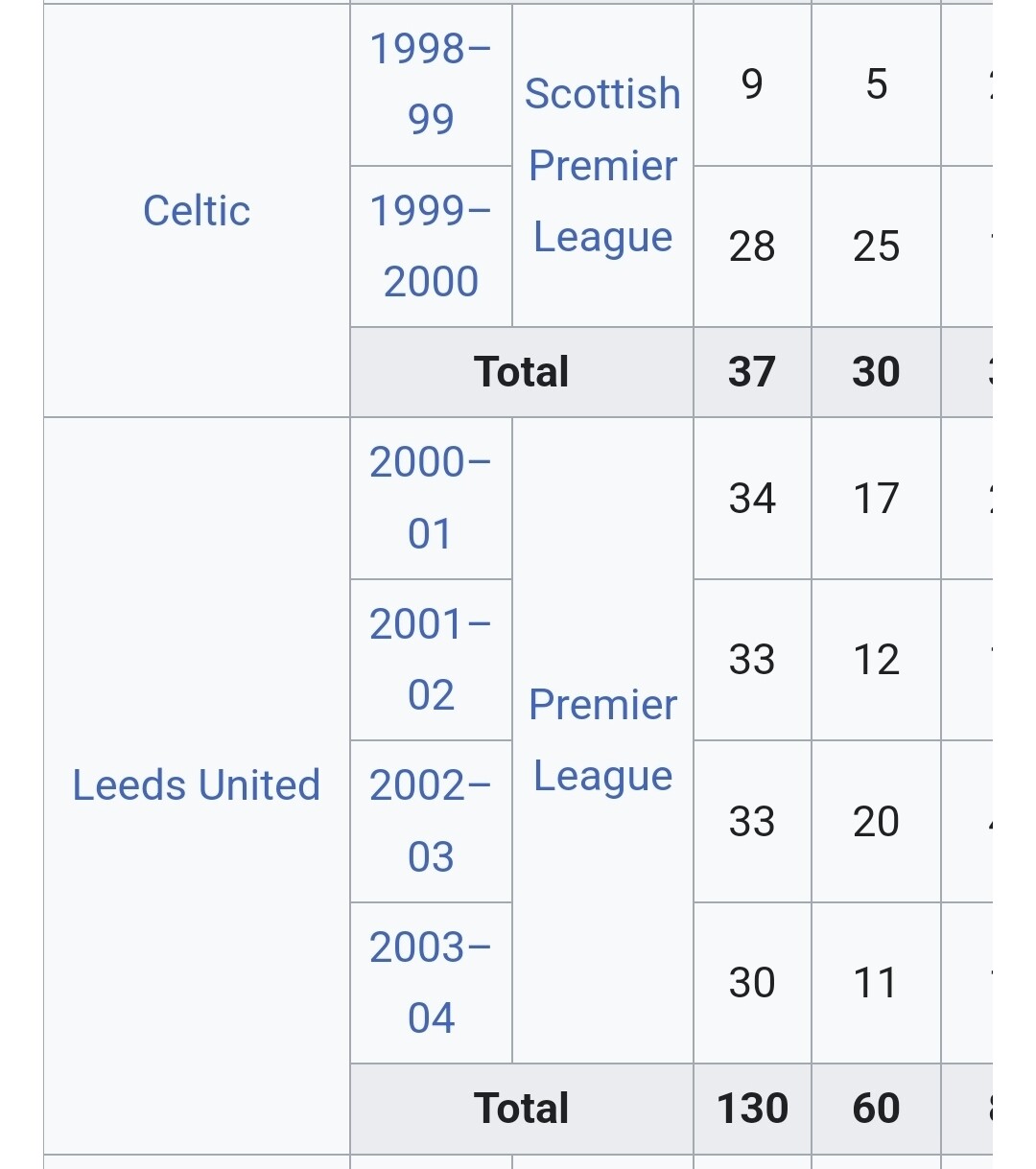Click the 34 appearances cell for 2000–01
The width and height of the screenshot is (1036, 1169).
(x=752, y=498)
